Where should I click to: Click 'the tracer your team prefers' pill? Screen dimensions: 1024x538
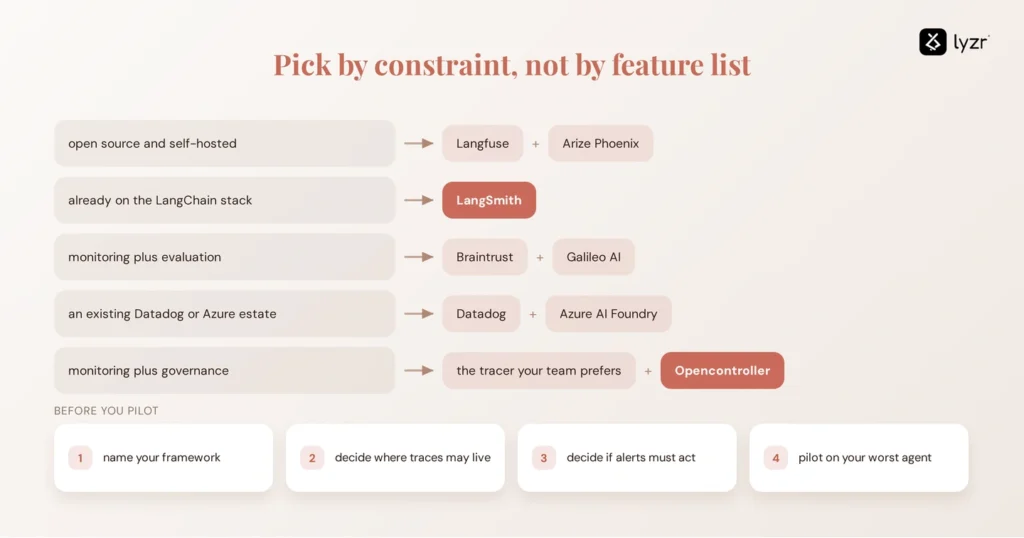click(538, 371)
